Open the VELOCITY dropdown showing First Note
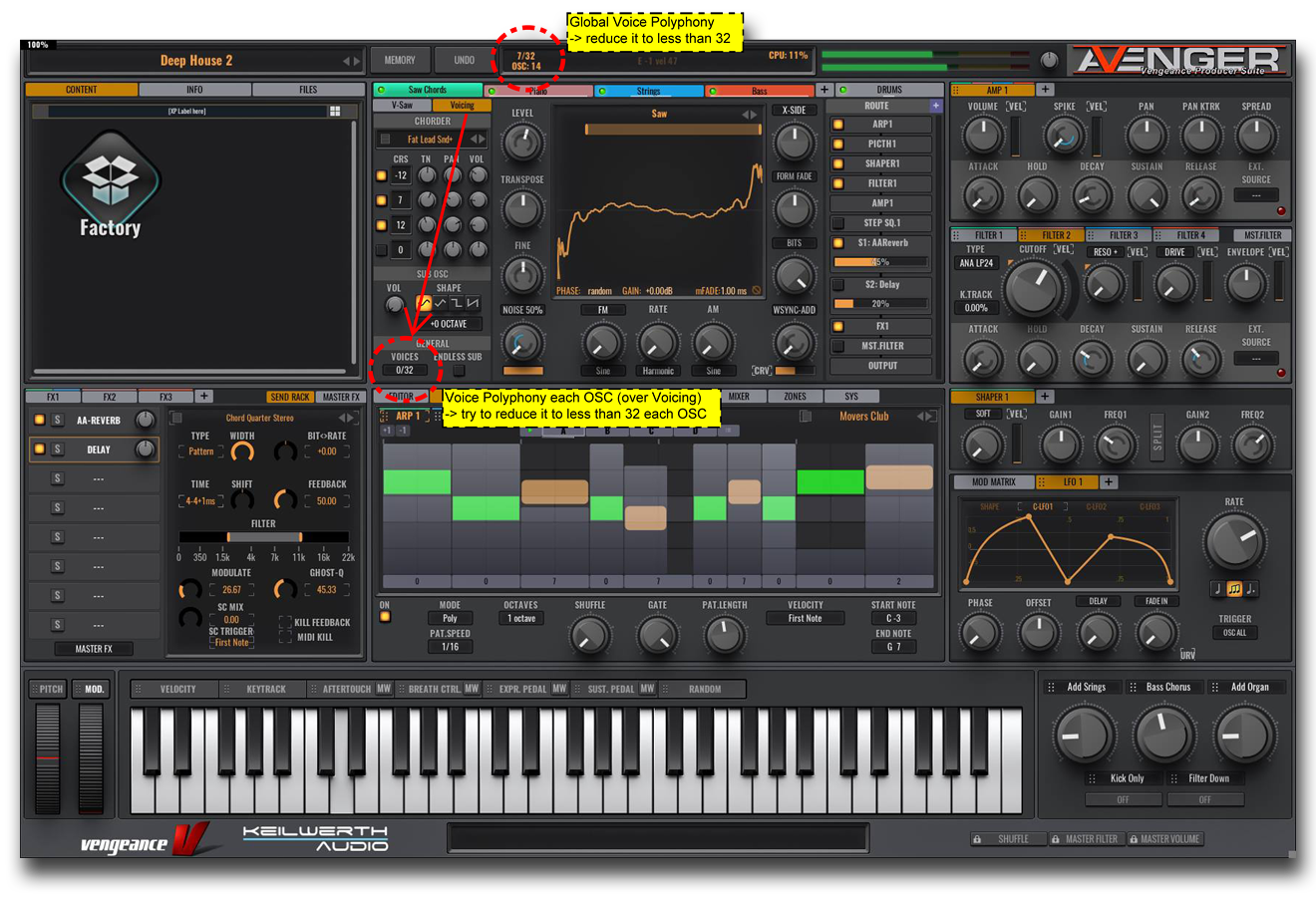 (x=805, y=618)
